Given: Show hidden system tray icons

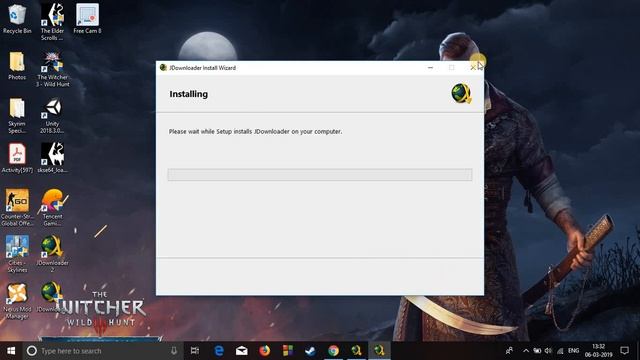Looking at the screenshot, I should 526,351.
